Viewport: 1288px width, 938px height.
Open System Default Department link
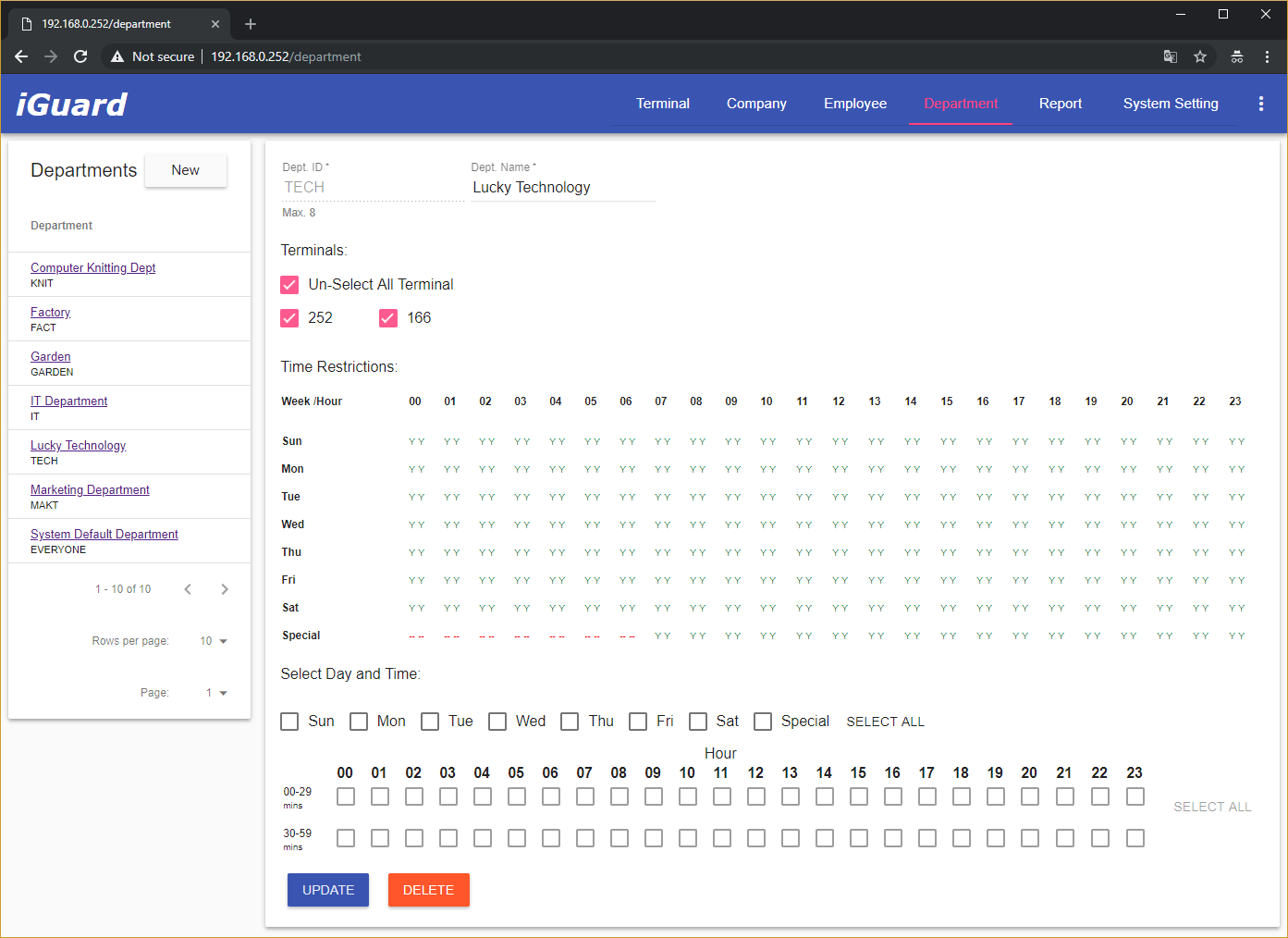[104, 534]
